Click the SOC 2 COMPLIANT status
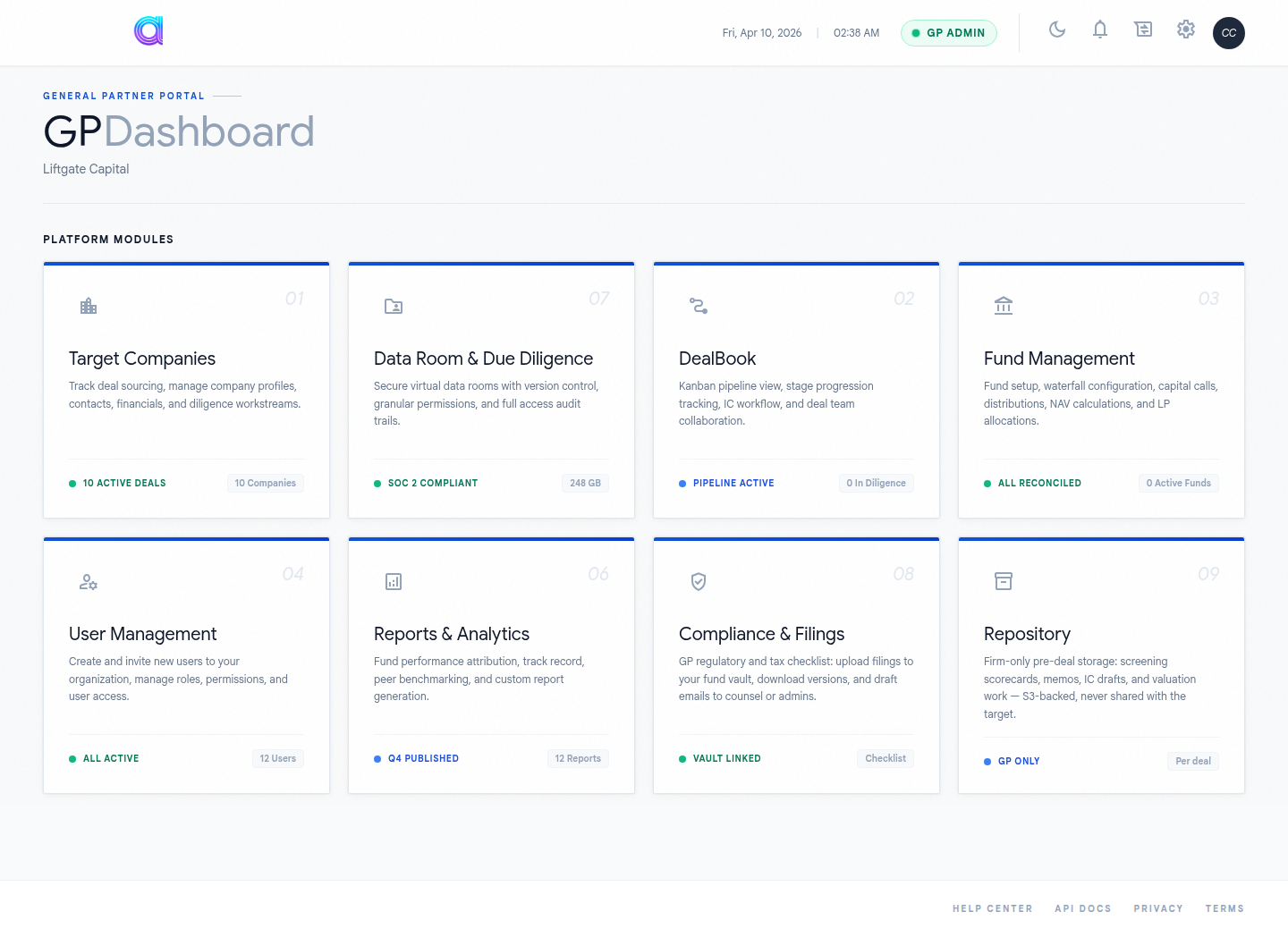The image size is (1288, 937). (x=426, y=483)
